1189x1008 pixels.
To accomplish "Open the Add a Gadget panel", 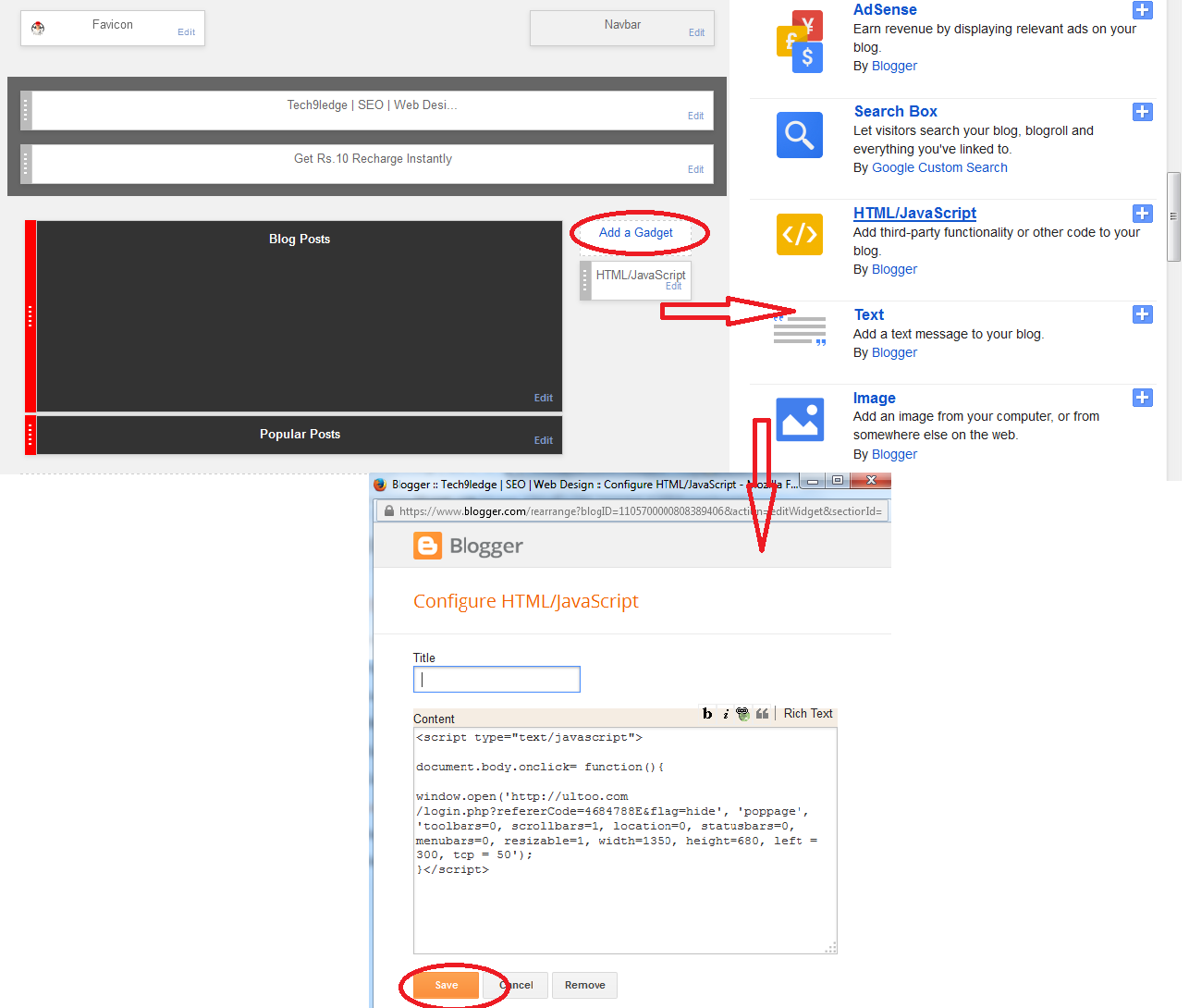I will pyautogui.click(x=636, y=233).
